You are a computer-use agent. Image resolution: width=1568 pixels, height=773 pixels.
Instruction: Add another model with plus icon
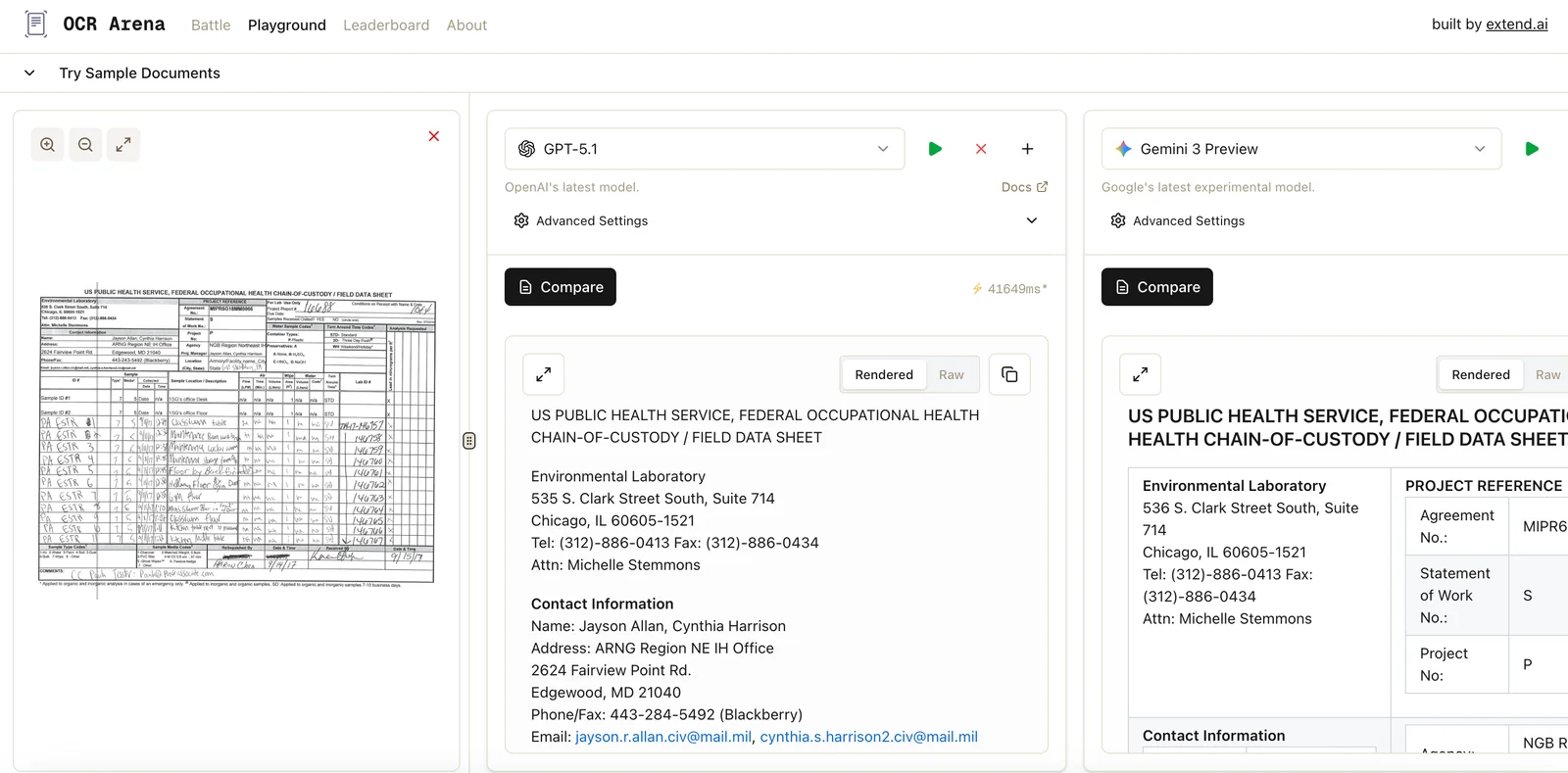click(x=1027, y=149)
